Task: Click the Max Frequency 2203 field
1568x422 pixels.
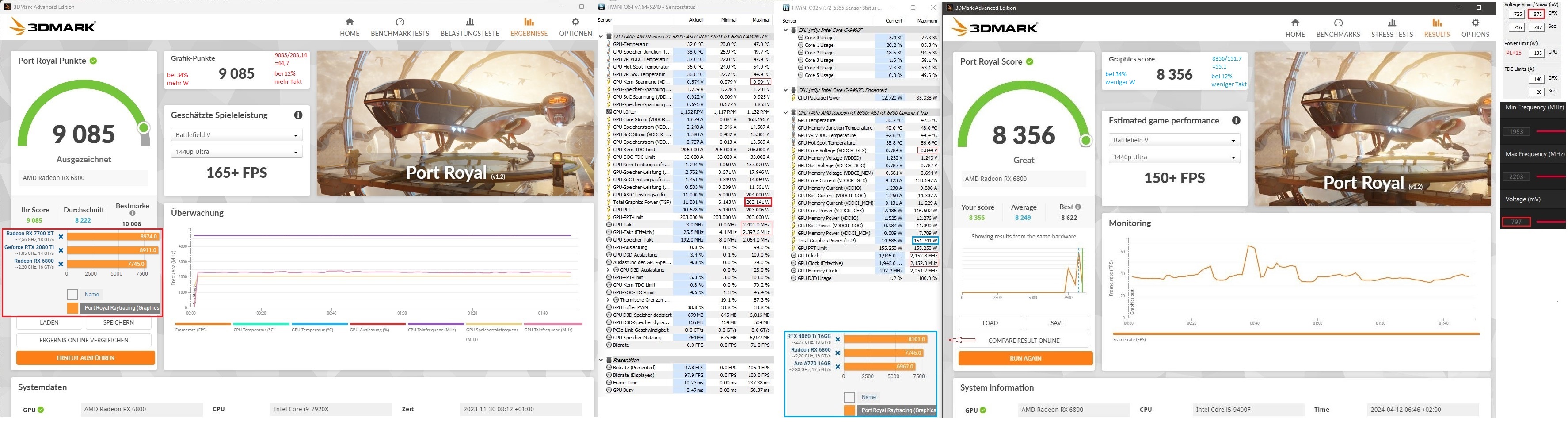Action: (x=1516, y=176)
